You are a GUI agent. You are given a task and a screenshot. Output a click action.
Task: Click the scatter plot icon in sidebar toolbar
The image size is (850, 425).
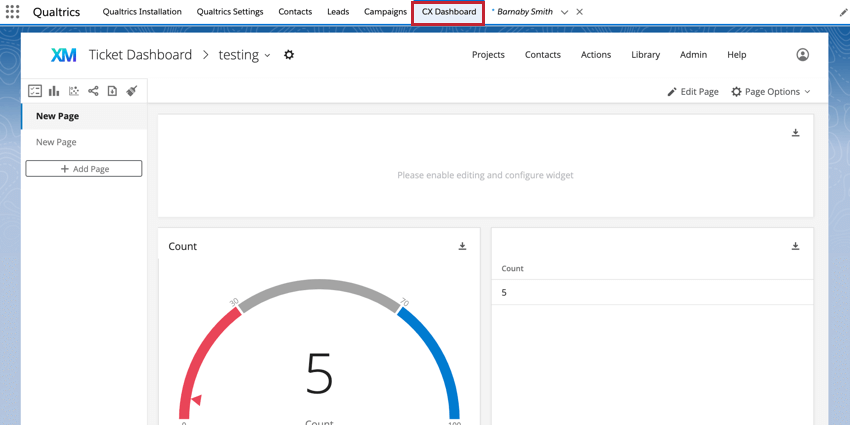74,91
